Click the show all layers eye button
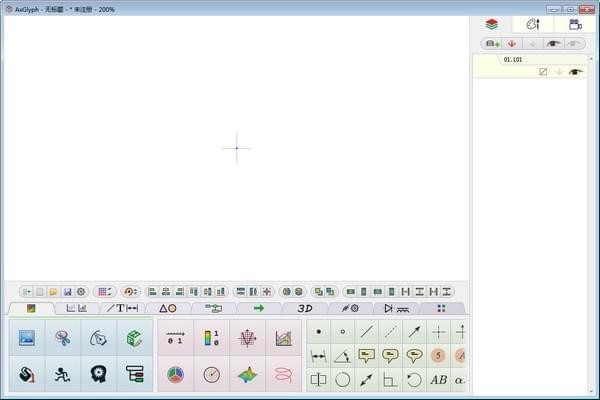This screenshot has height=400, width=600. 552,44
